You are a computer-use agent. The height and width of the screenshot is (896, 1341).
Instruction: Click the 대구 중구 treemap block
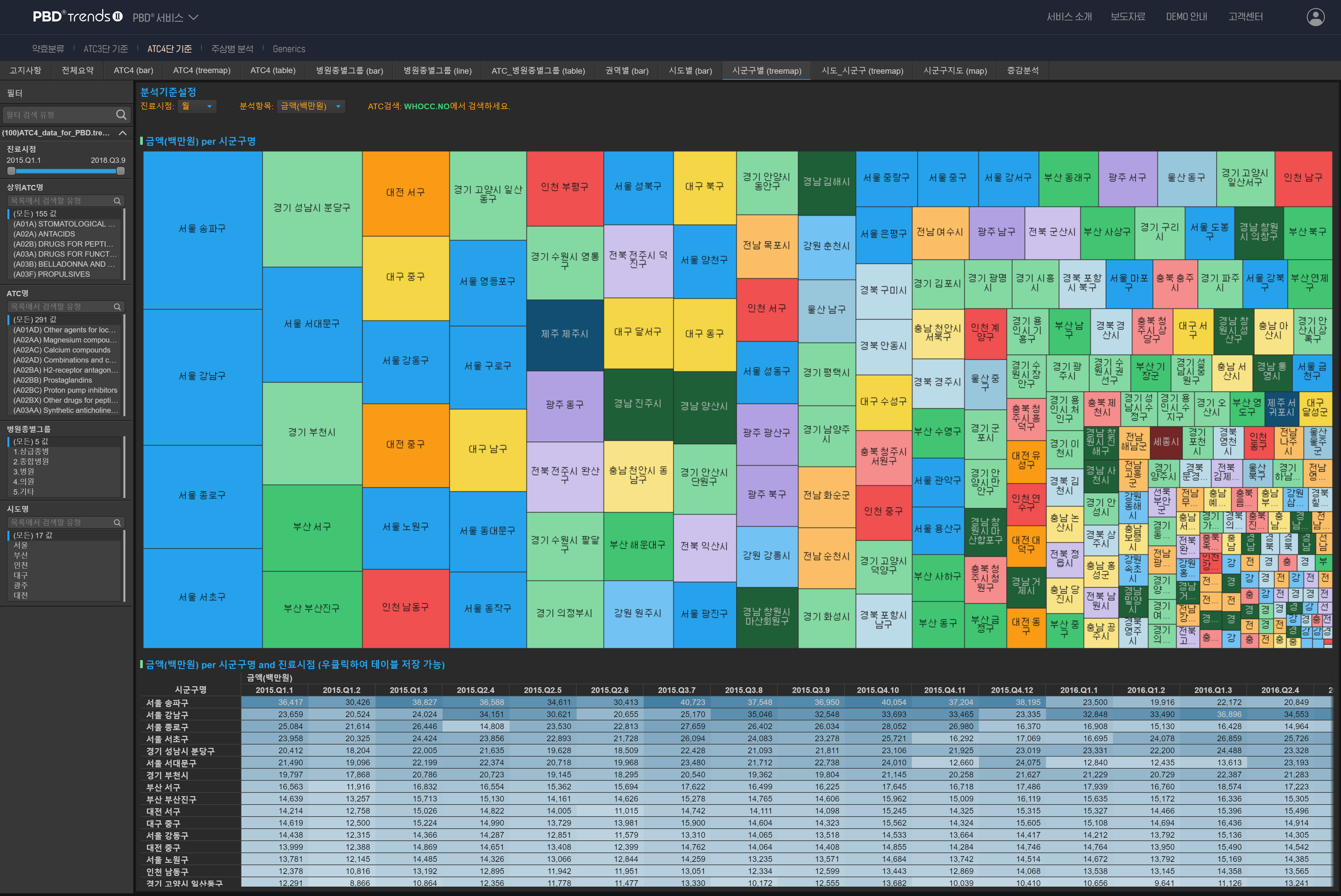pos(405,278)
